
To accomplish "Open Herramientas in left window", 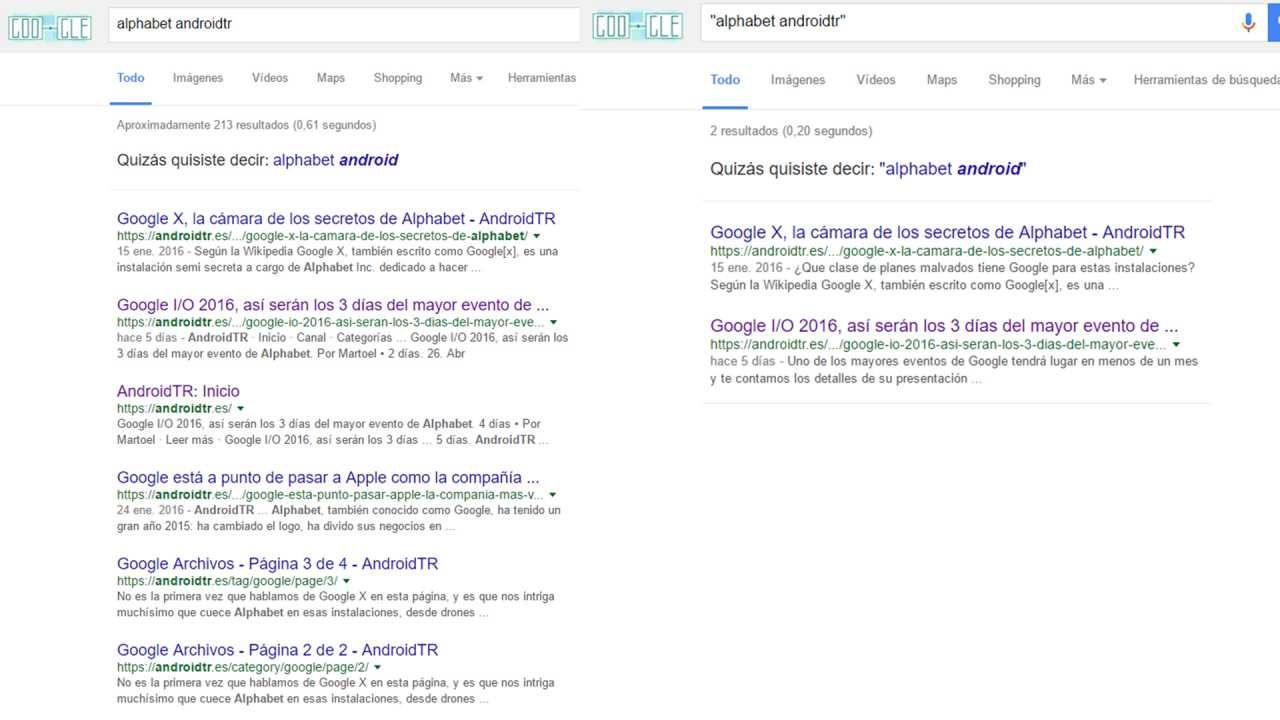I will point(542,78).
